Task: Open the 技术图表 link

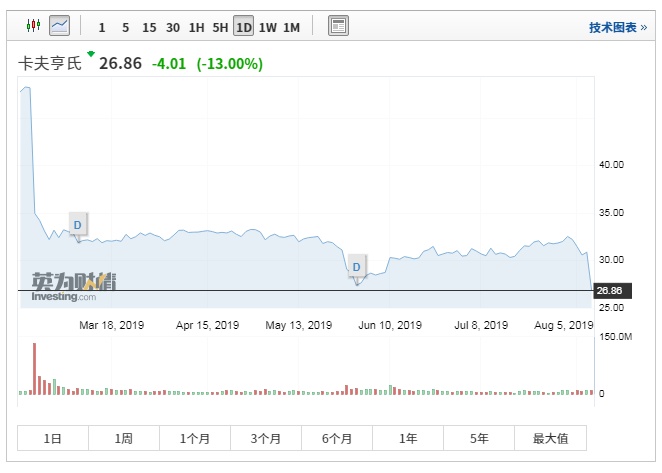Action: tap(617, 28)
